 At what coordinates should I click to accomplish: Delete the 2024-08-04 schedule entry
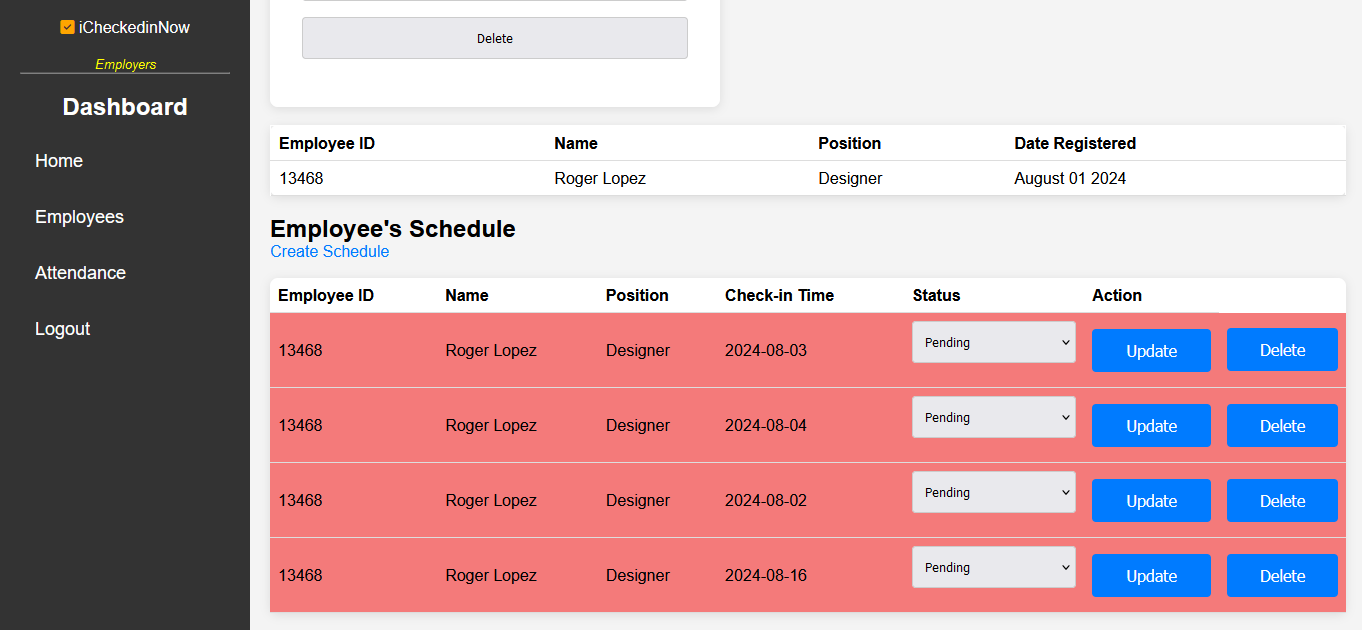[1282, 426]
